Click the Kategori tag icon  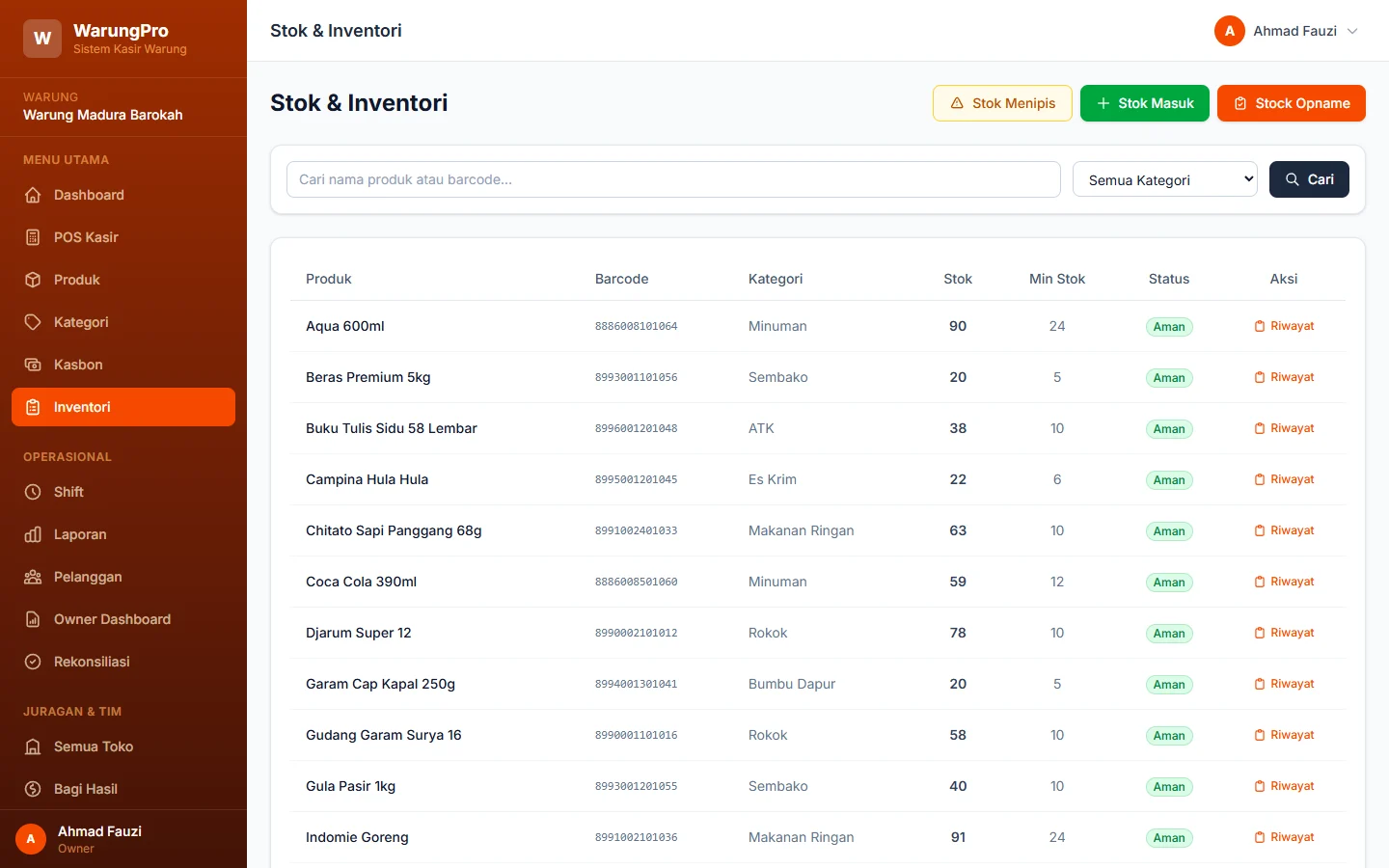tap(33, 322)
